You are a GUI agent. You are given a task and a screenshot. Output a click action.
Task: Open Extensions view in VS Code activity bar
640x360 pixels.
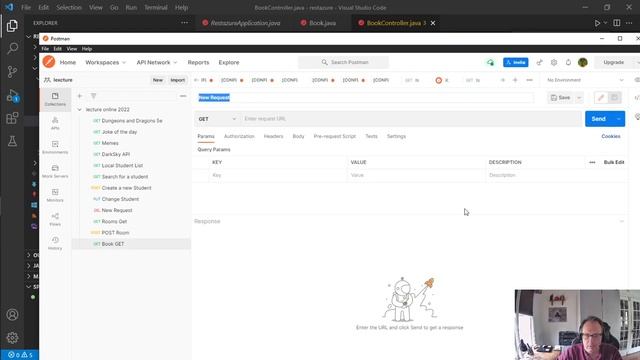[12, 118]
